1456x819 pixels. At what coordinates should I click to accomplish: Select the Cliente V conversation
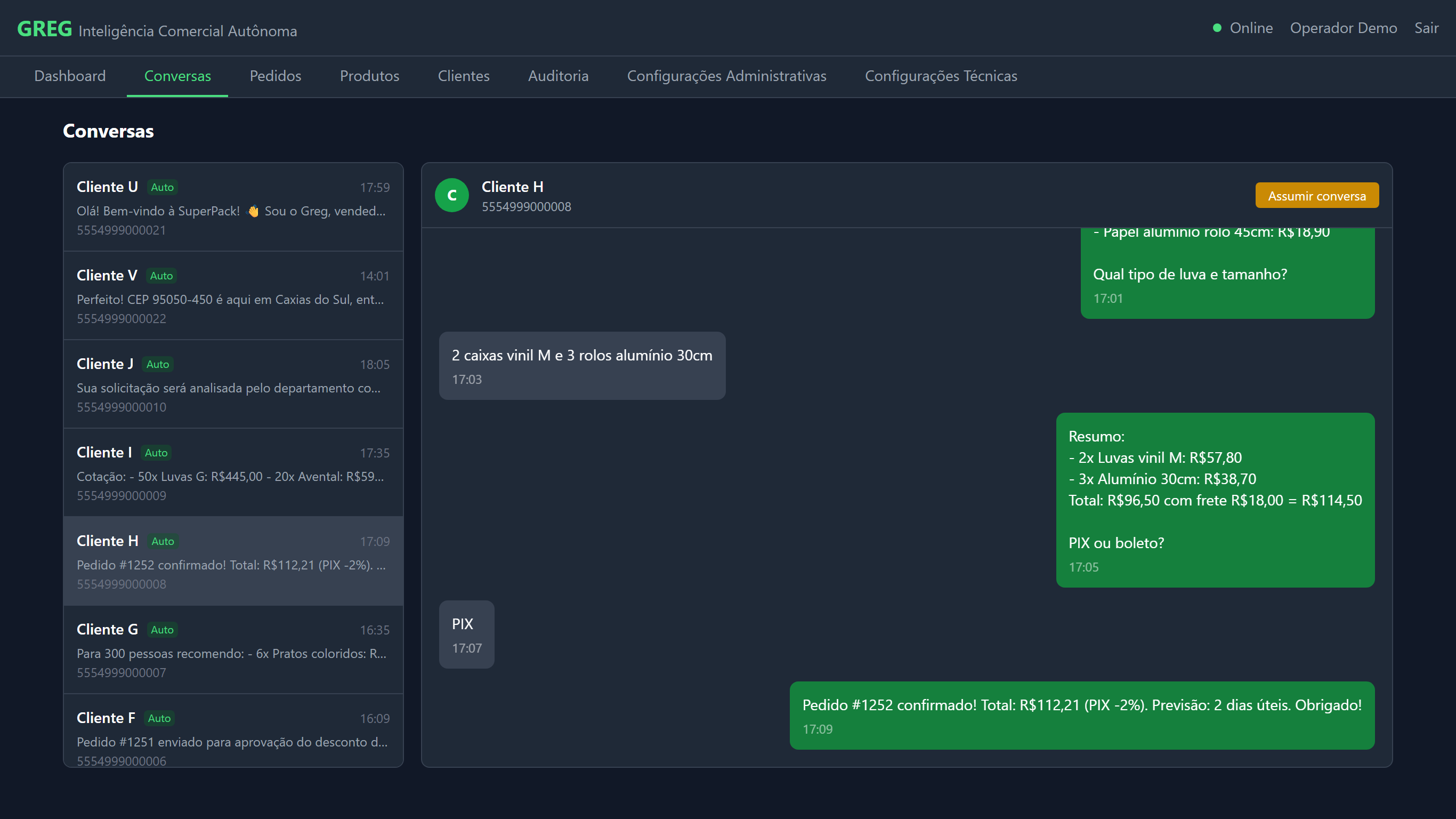pyautogui.click(x=233, y=296)
